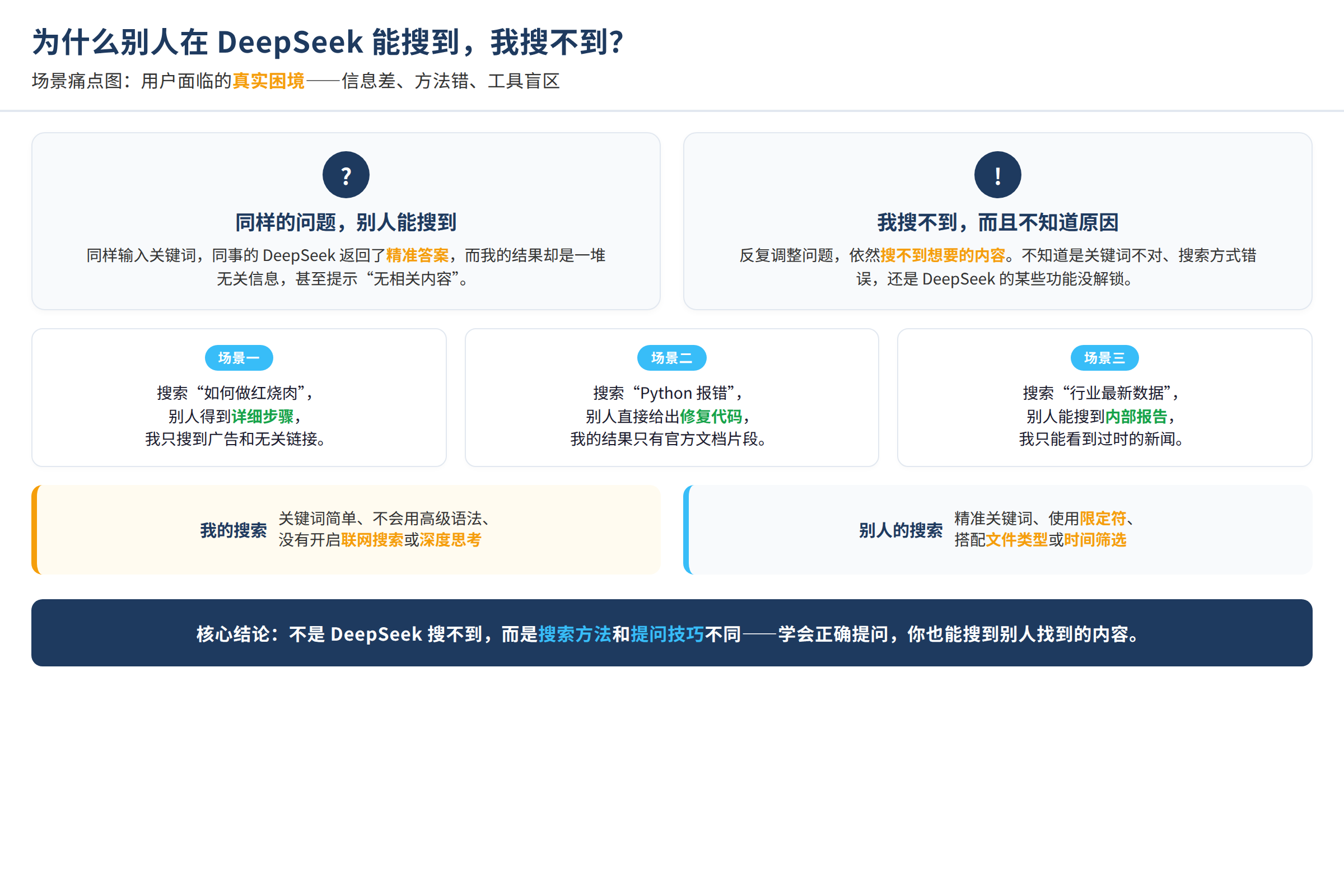Click the exclamation mark circle icon
The image size is (1344, 896).
[x=997, y=175]
